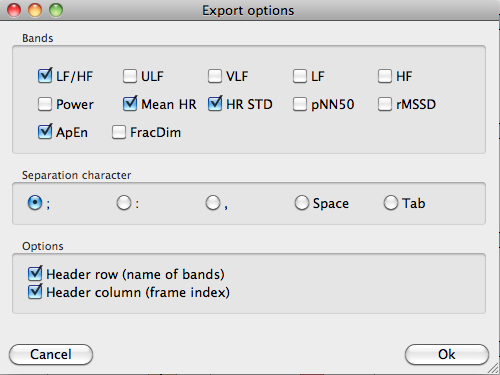Uncheck the LF/HF band checkbox
The image size is (500, 375).
(45, 76)
